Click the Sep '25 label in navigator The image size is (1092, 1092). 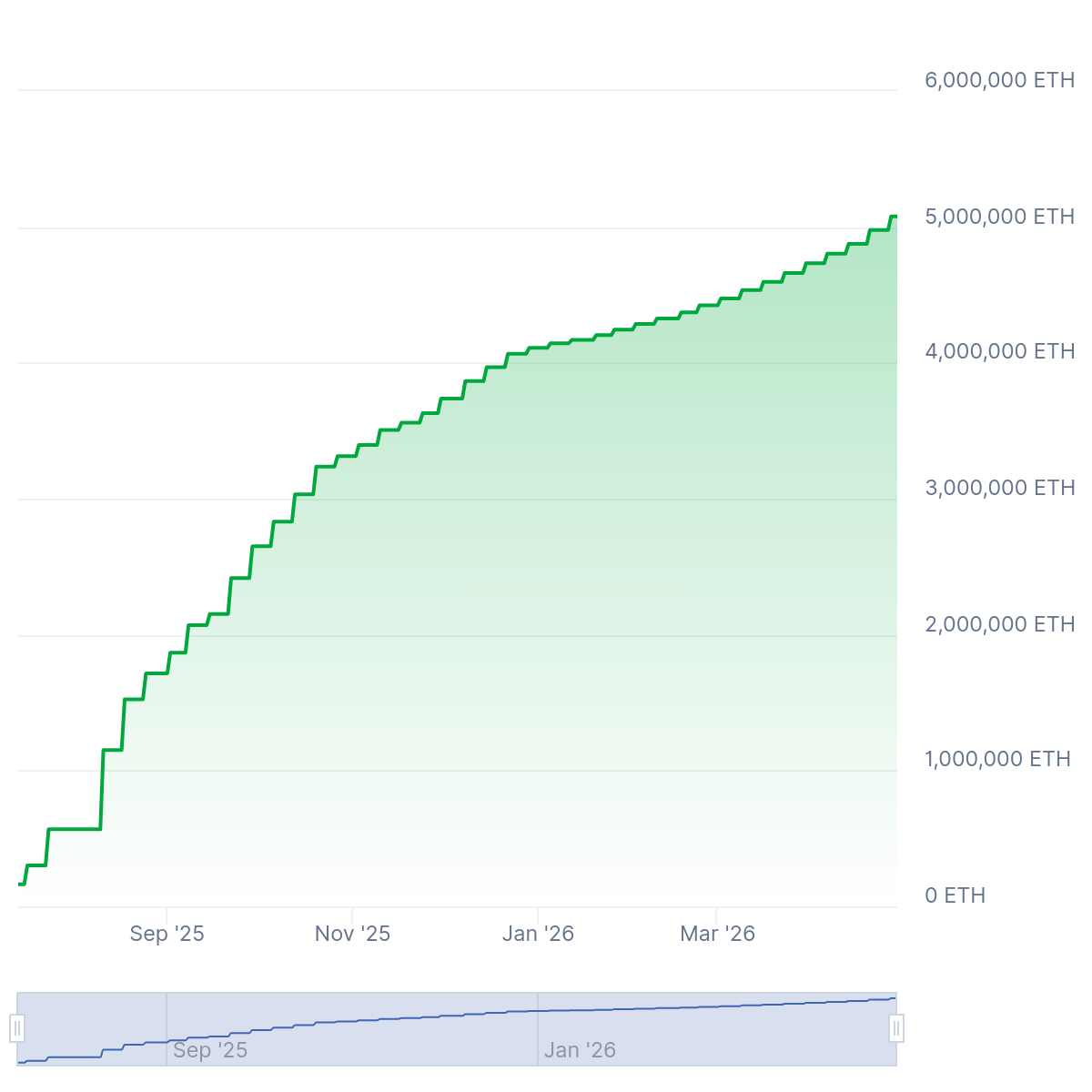click(x=210, y=1050)
